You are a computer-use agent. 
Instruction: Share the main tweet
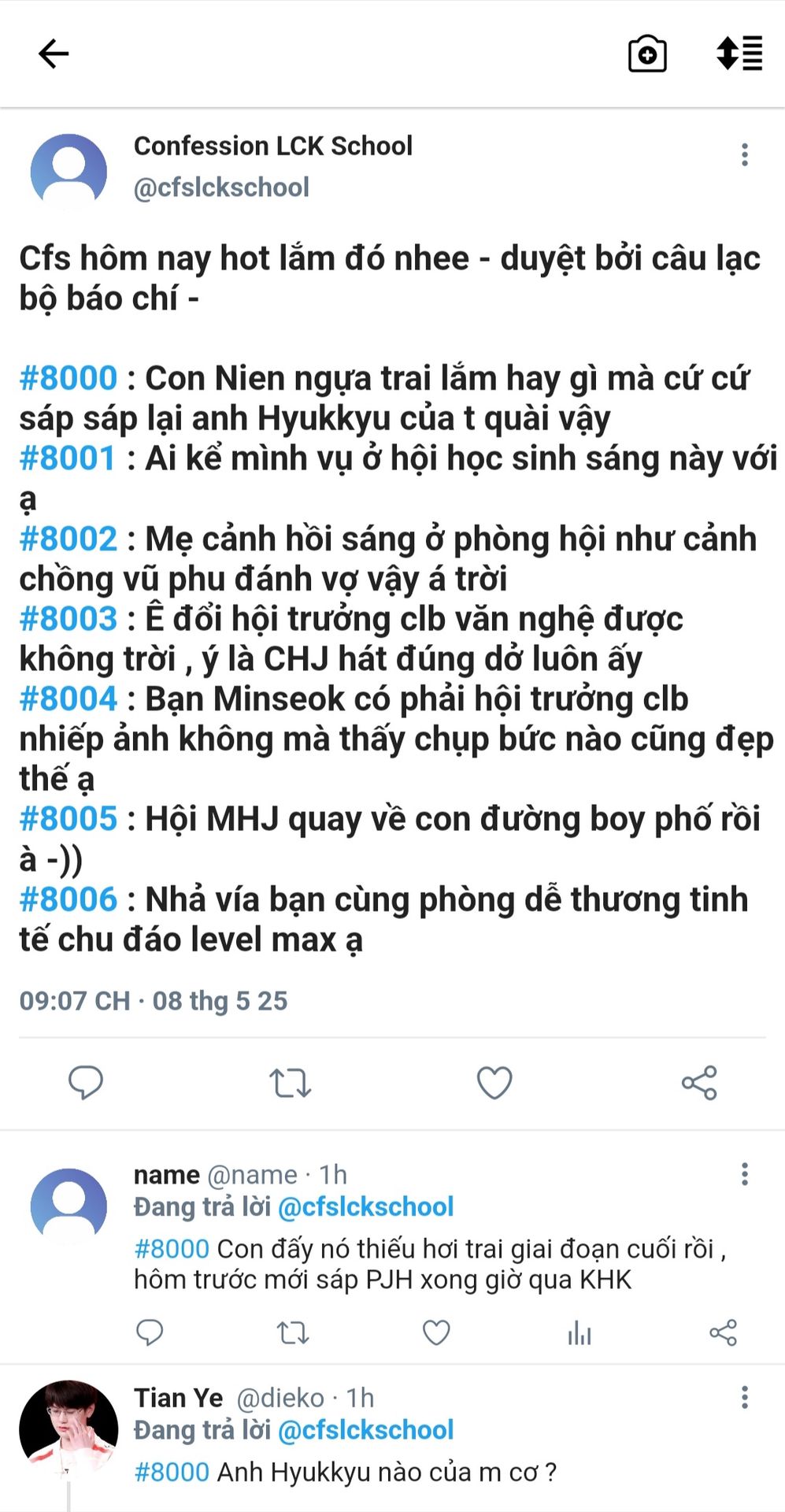click(699, 1083)
